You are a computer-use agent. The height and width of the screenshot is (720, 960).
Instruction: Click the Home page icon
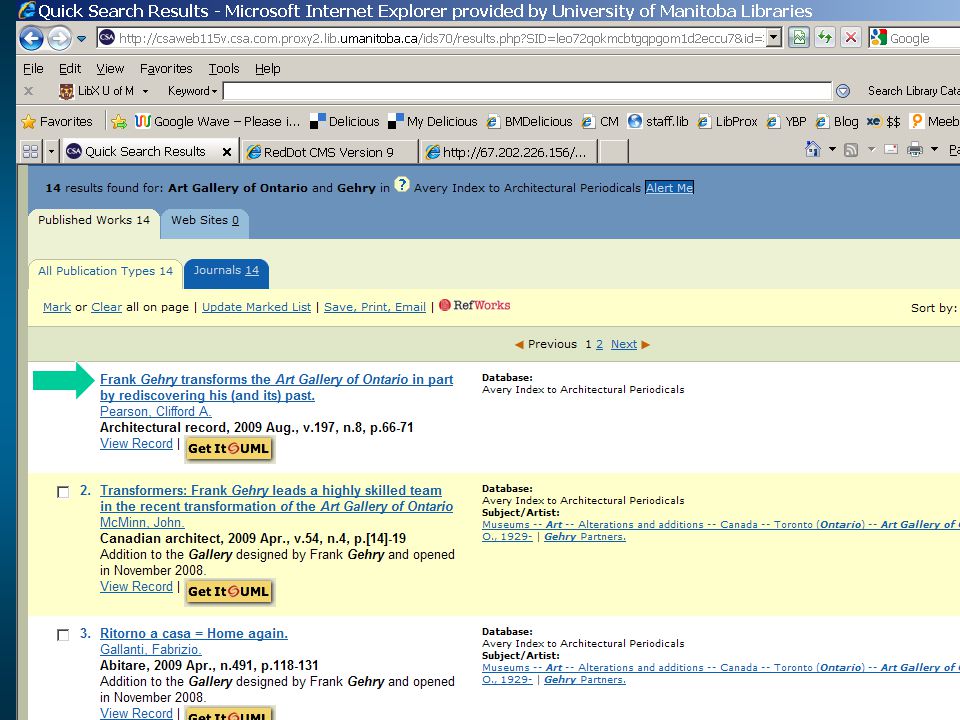pos(812,149)
